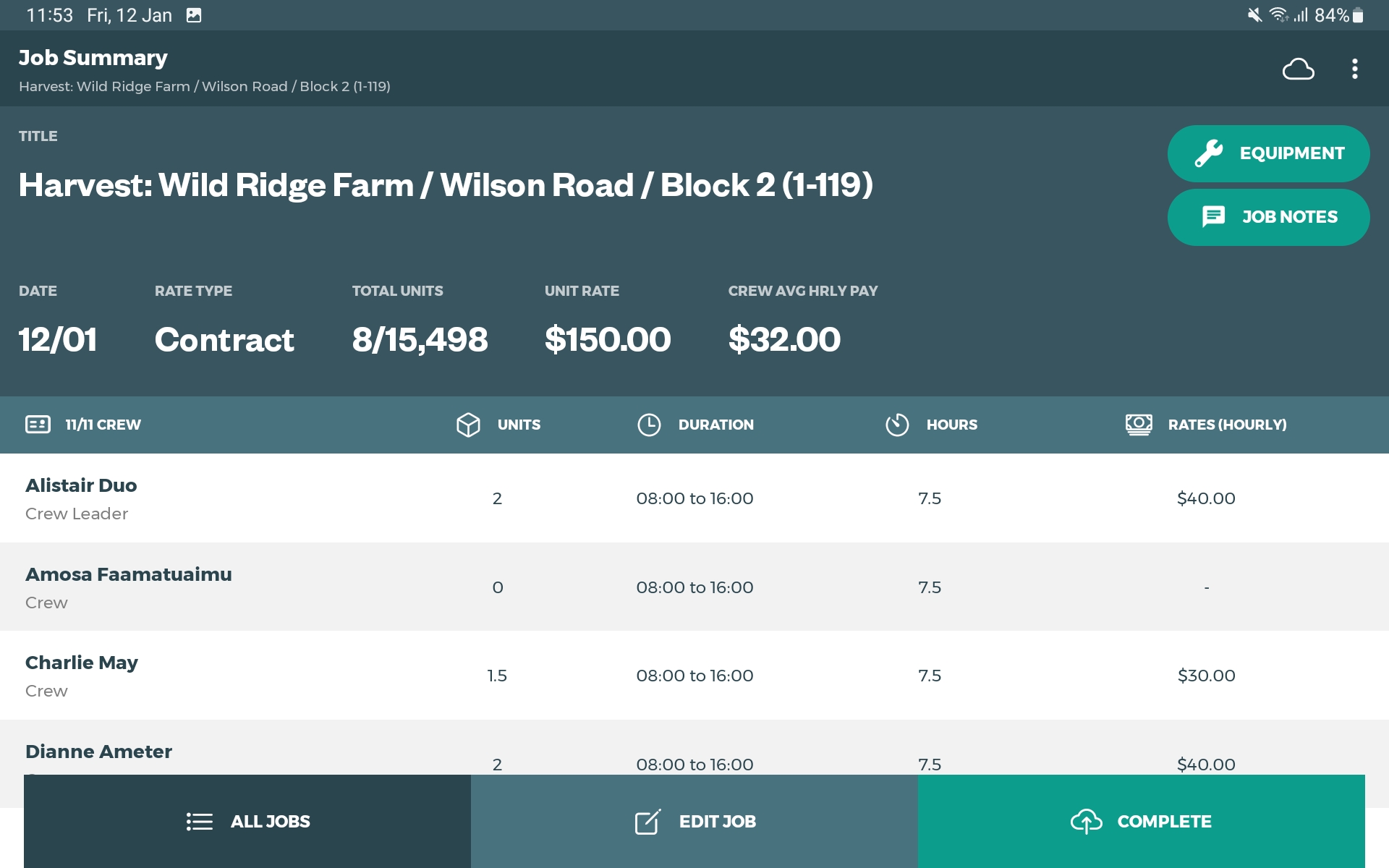Open the three-dot overflow menu

point(1354,69)
